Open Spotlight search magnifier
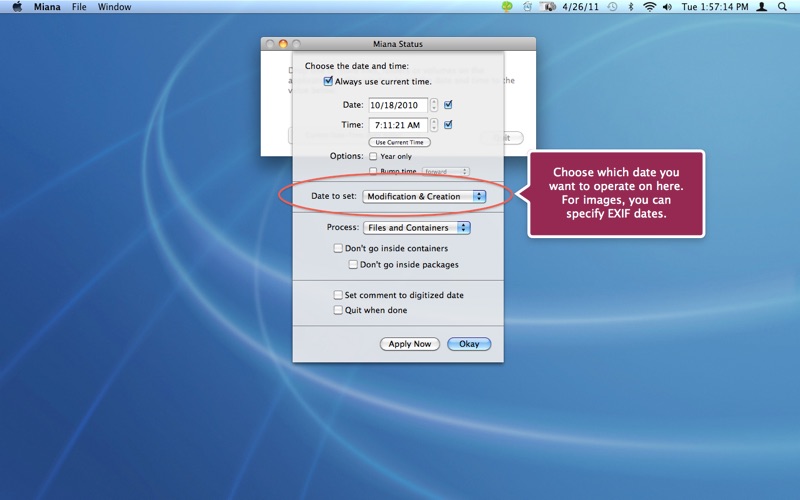The height and width of the screenshot is (500, 800). pyautogui.click(x=782, y=7)
